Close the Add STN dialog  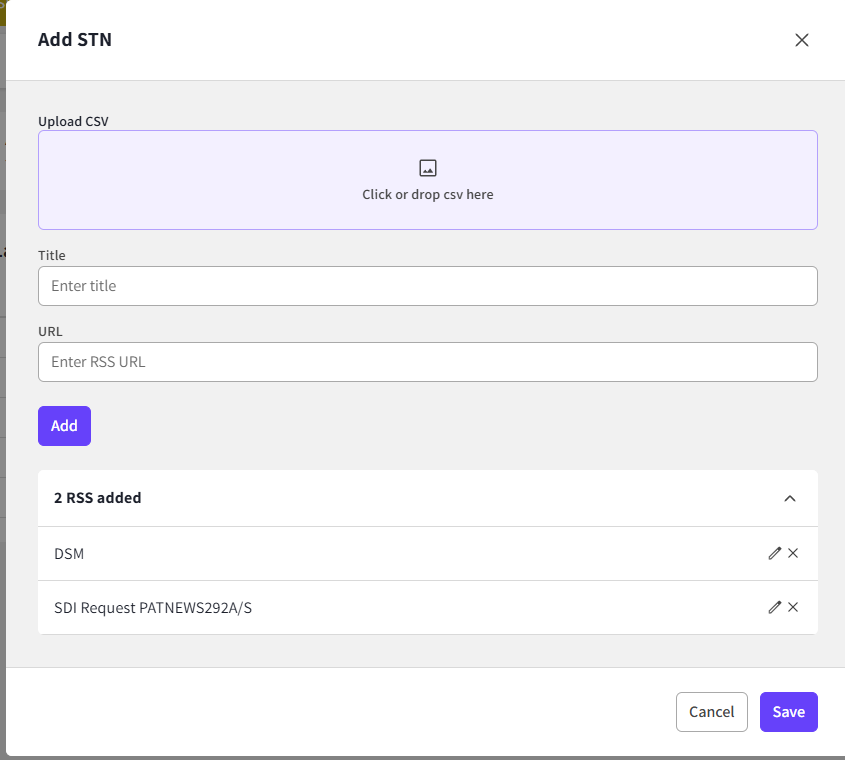point(801,40)
